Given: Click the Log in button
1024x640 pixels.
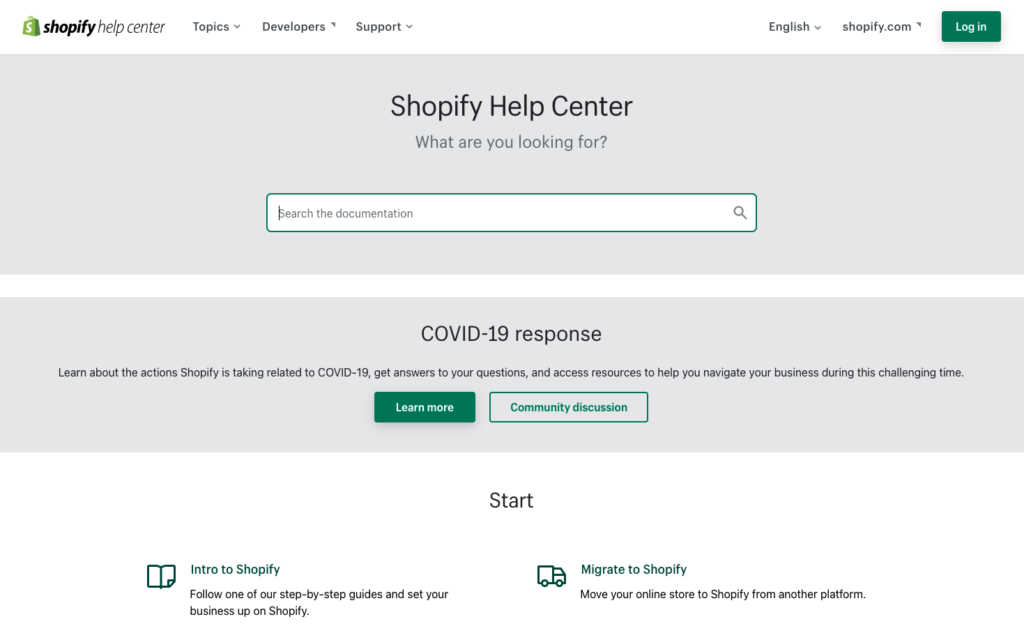Looking at the screenshot, I should [x=970, y=27].
